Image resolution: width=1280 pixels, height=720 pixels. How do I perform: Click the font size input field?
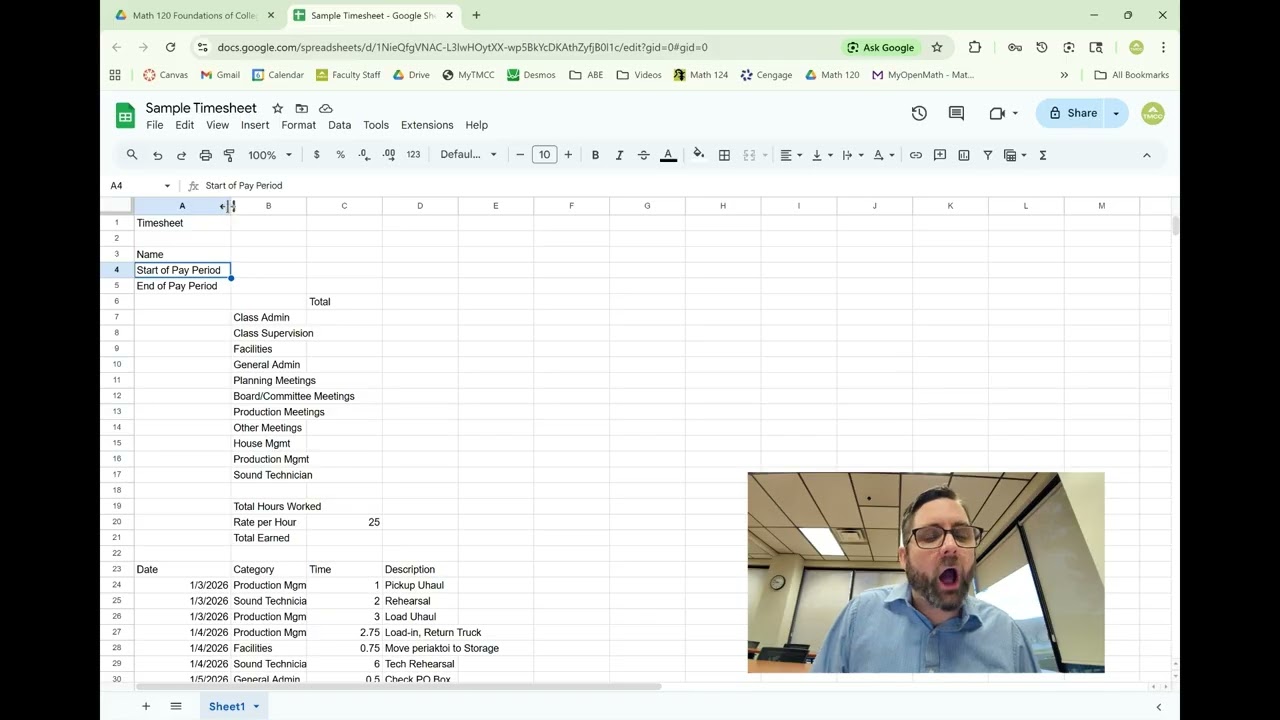point(544,155)
